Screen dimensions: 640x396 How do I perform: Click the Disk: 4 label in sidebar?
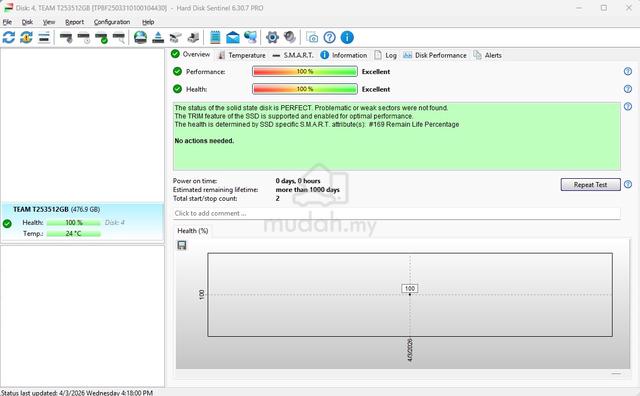click(x=115, y=222)
